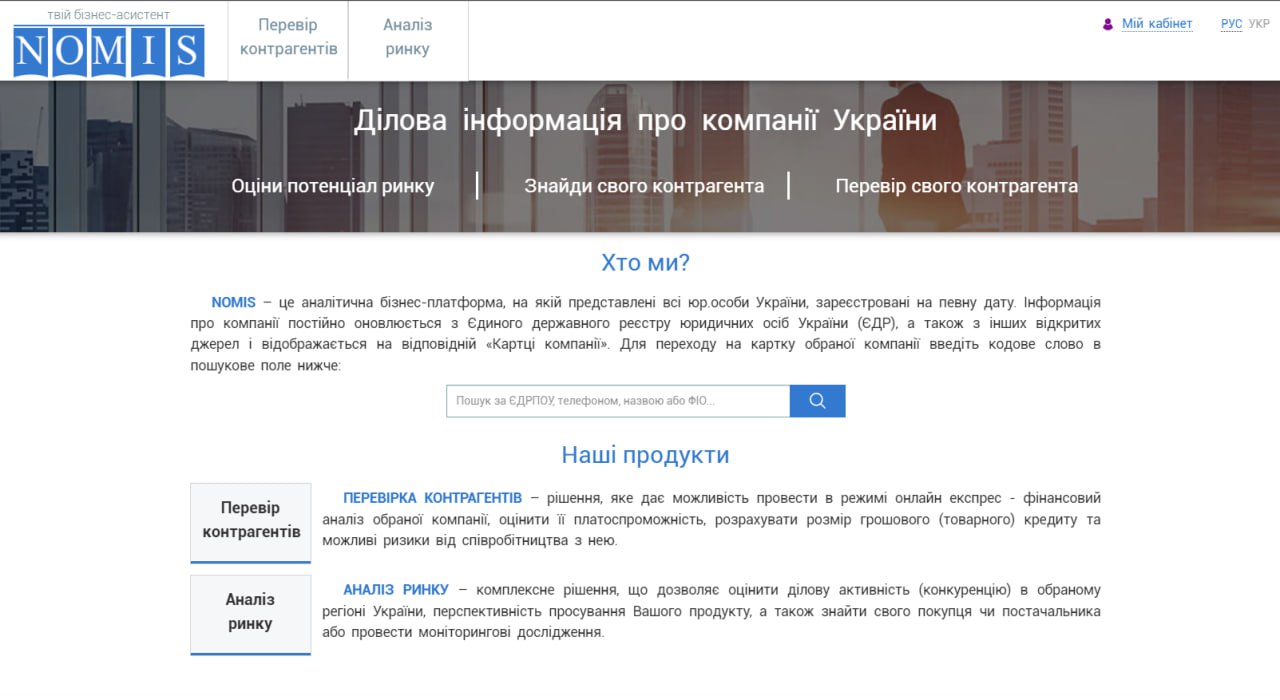1280x700 pixels.
Task: Click the magnifier search button
Action: (817, 401)
